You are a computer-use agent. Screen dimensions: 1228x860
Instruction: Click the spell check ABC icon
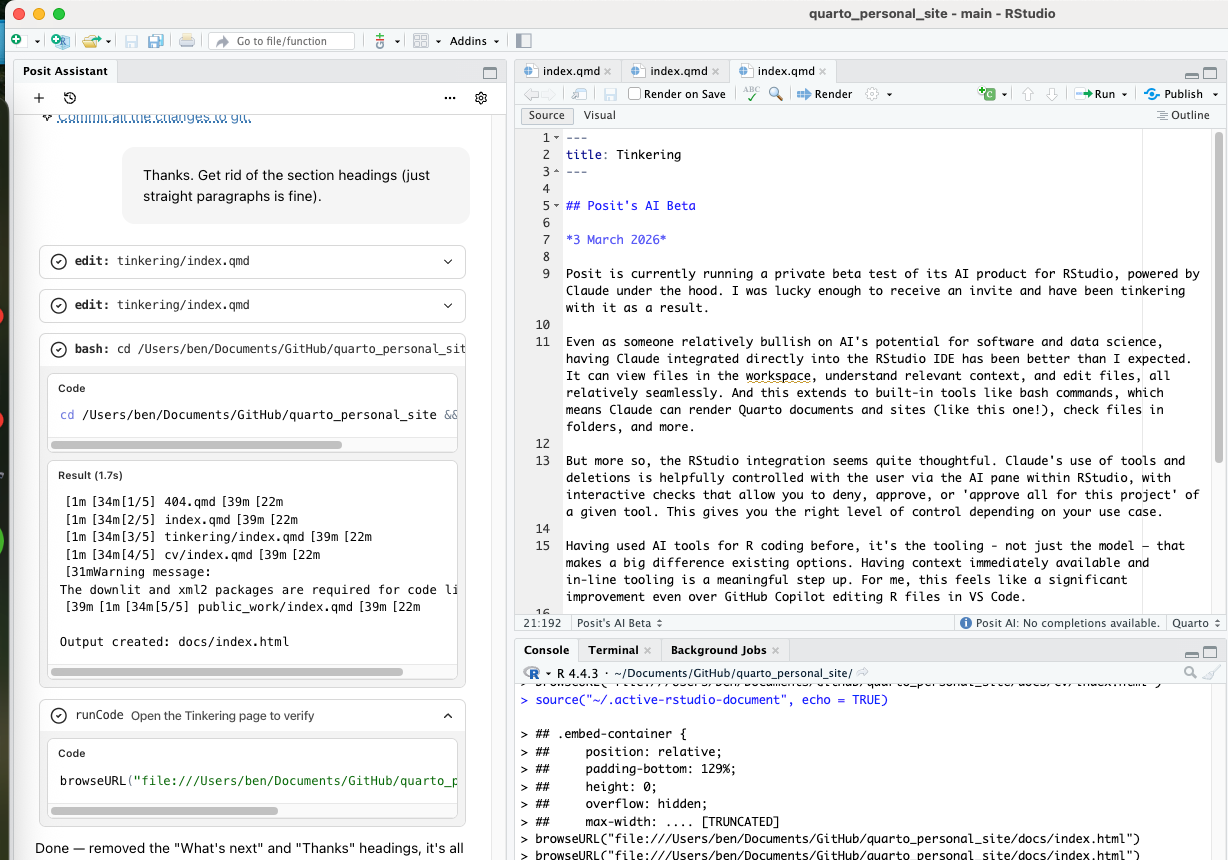751,93
